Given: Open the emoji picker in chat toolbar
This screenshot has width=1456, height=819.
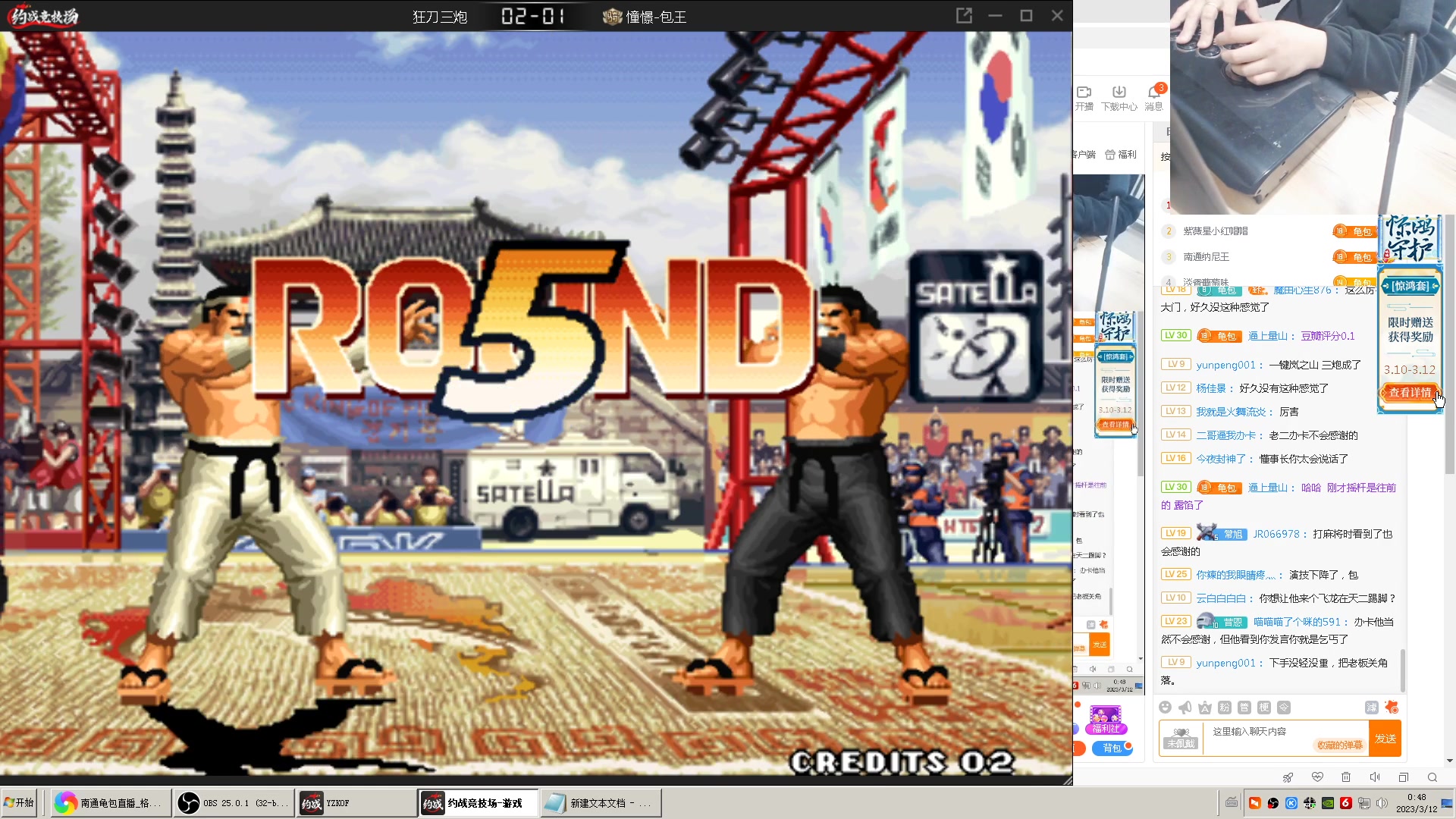Looking at the screenshot, I should click(1166, 708).
